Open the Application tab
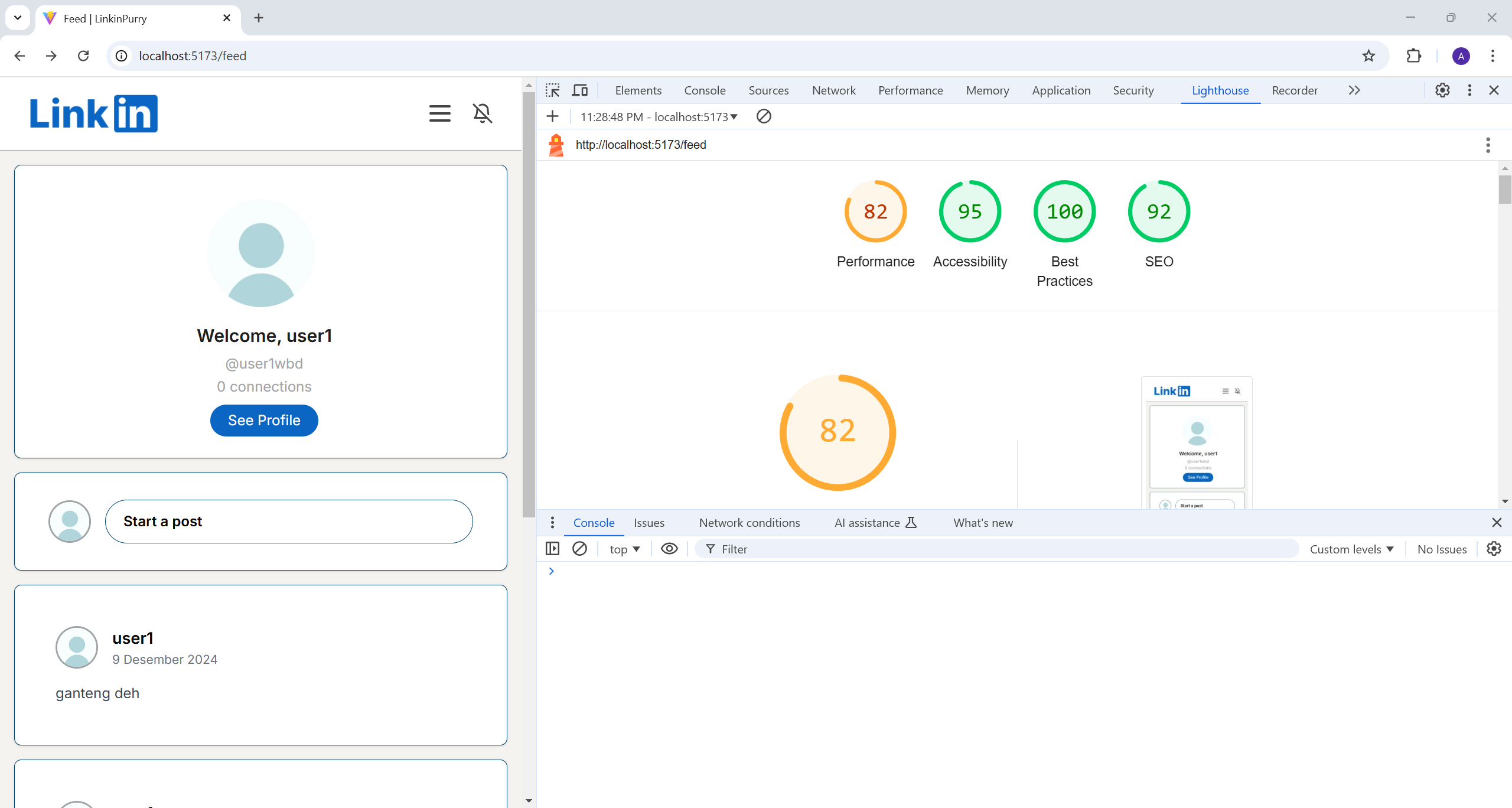The height and width of the screenshot is (808, 1512). point(1061,90)
